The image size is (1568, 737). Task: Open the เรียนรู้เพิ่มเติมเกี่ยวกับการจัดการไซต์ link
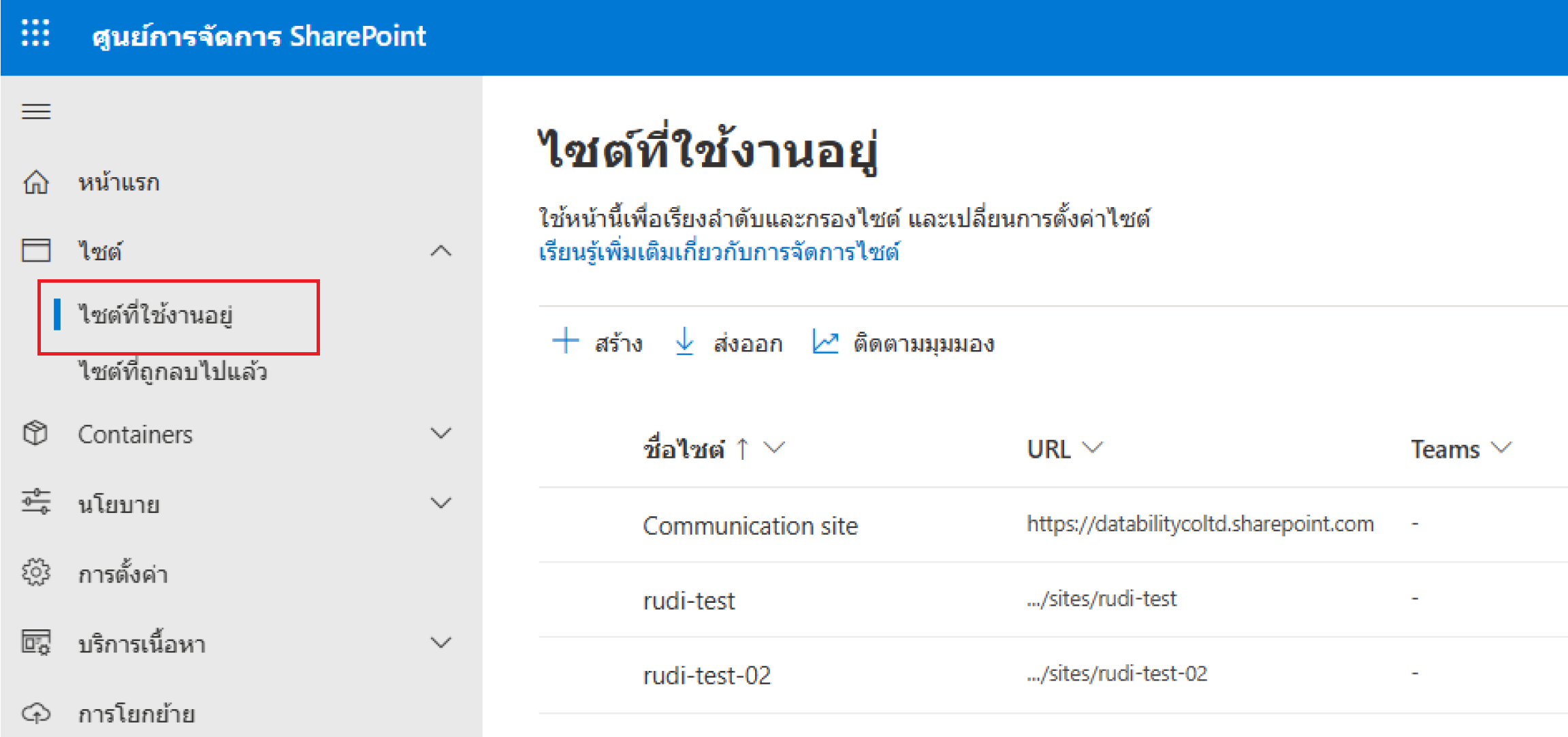(x=719, y=252)
